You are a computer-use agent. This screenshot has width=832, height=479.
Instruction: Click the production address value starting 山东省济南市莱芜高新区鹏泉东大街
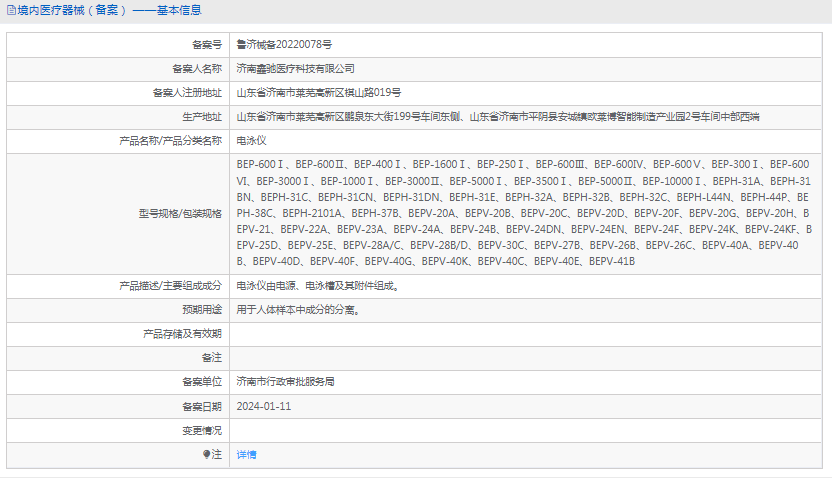498,117
